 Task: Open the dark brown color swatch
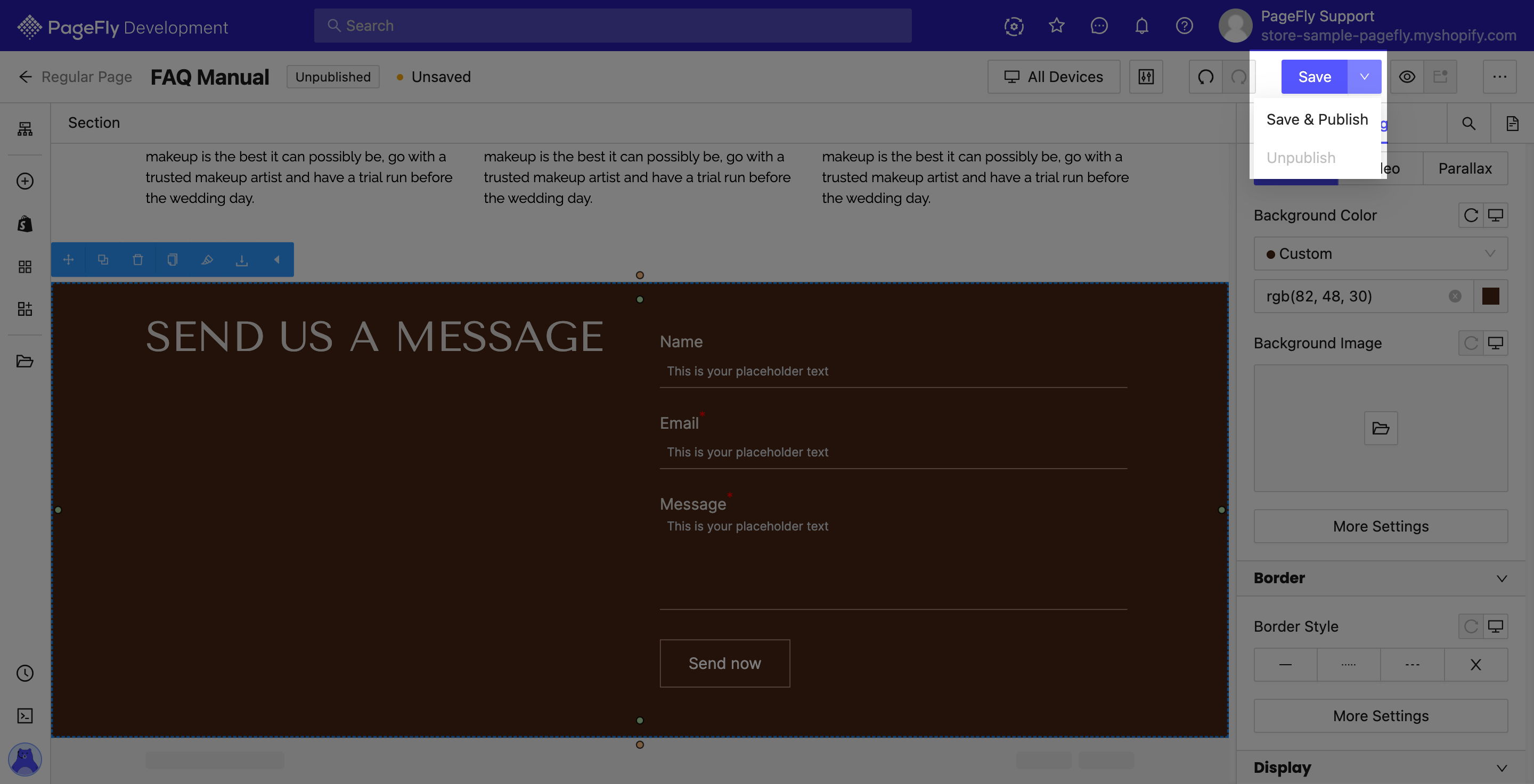click(x=1490, y=296)
